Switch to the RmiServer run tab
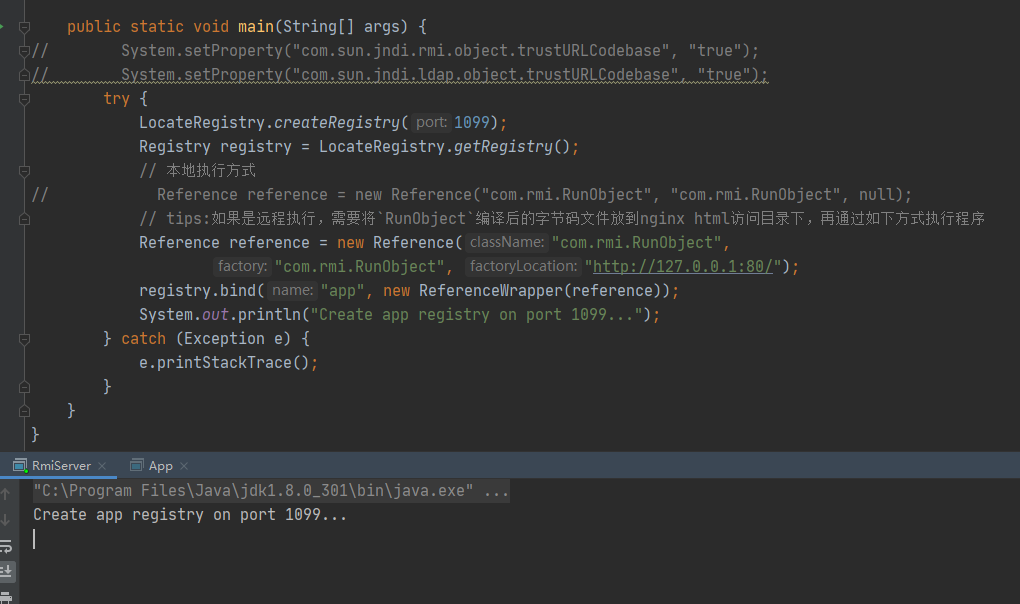Image resolution: width=1020 pixels, height=604 pixels. coord(59,466)
